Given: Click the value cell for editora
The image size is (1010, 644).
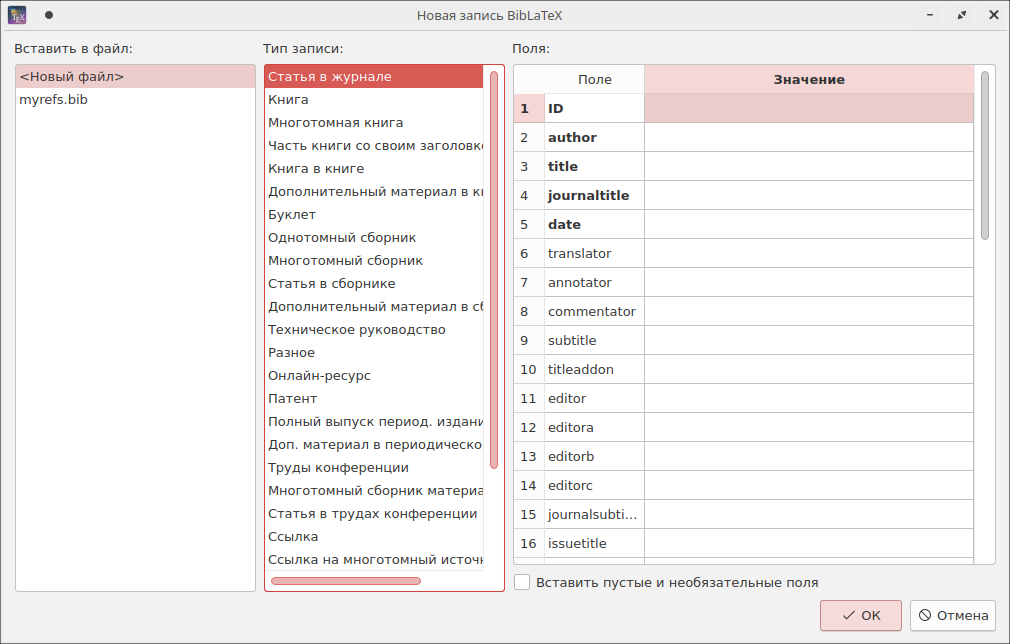Looking at the screenshot, I should [x=809, y=427].
